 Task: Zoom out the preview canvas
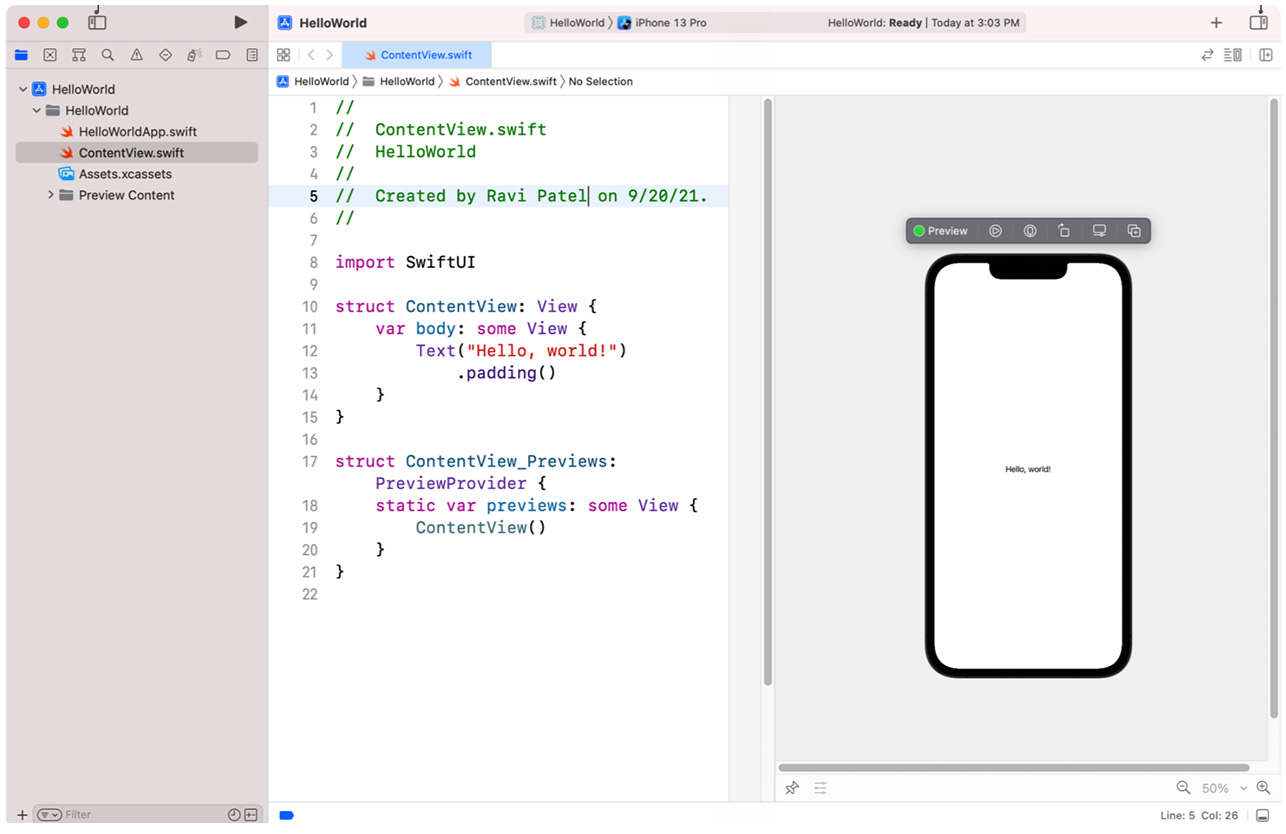1183,788
